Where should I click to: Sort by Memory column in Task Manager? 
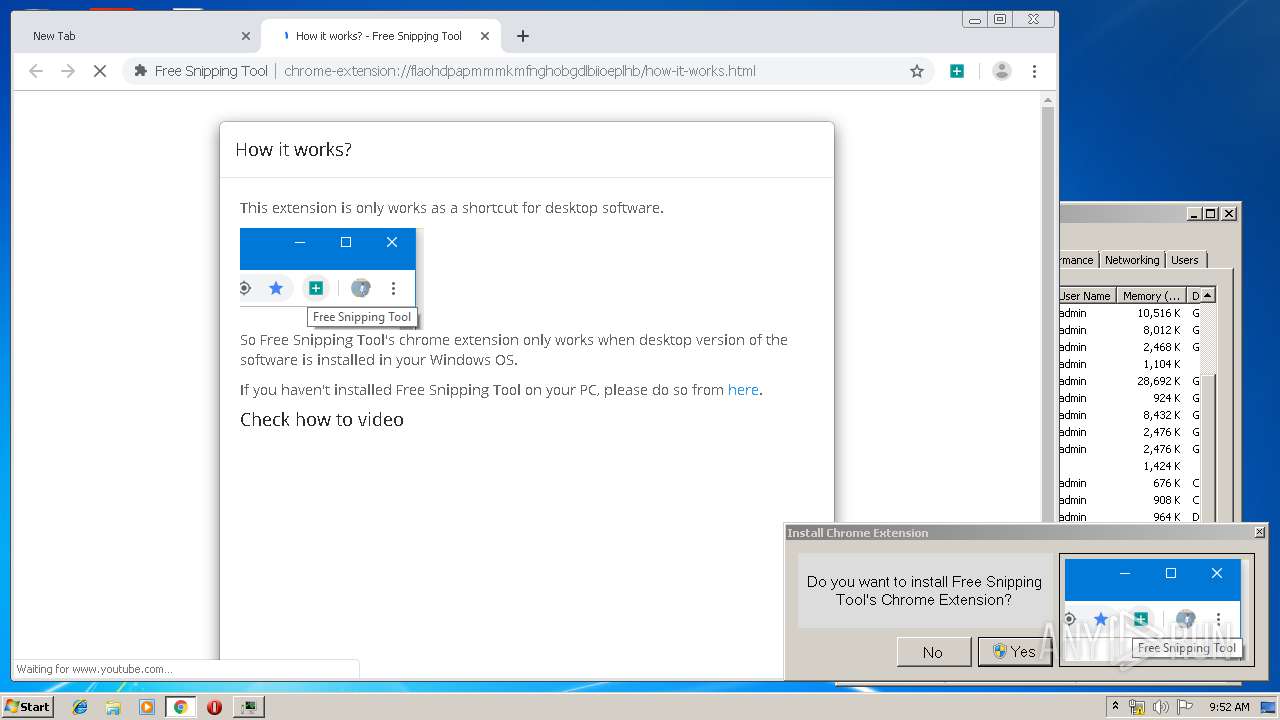[x=1151, y=296]
